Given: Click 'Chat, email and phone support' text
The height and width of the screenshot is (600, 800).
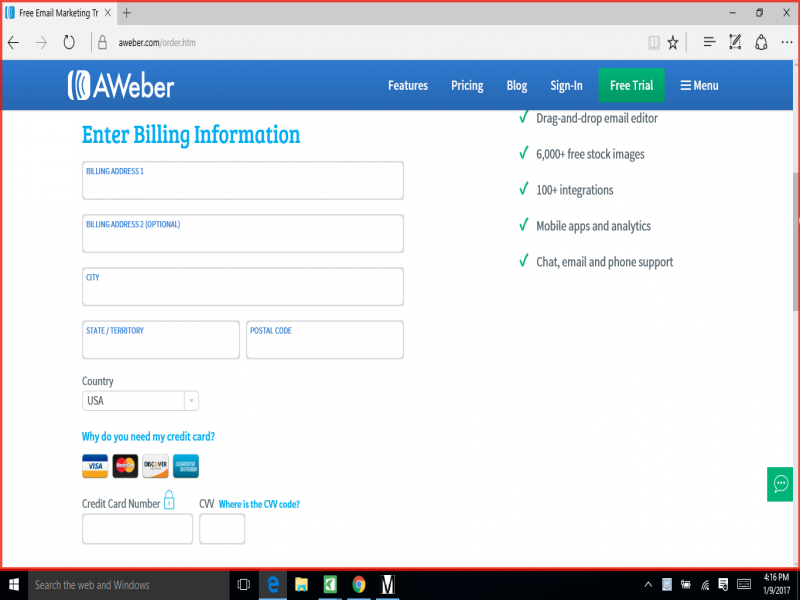Looking at the screenshot, I should click(x=605, y=262).
